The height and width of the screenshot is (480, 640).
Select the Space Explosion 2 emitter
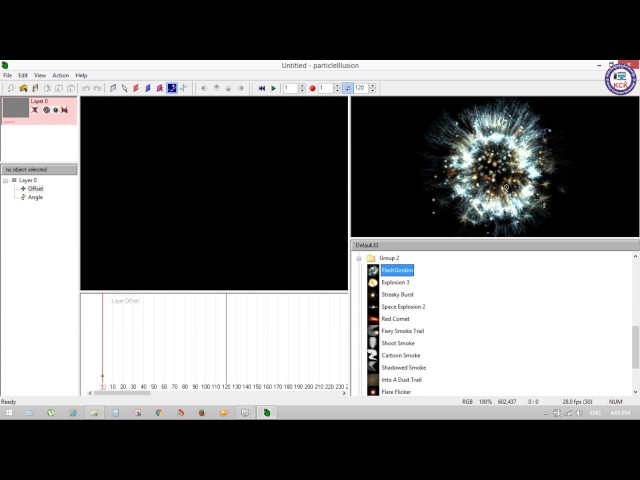[x=403, y=307]
